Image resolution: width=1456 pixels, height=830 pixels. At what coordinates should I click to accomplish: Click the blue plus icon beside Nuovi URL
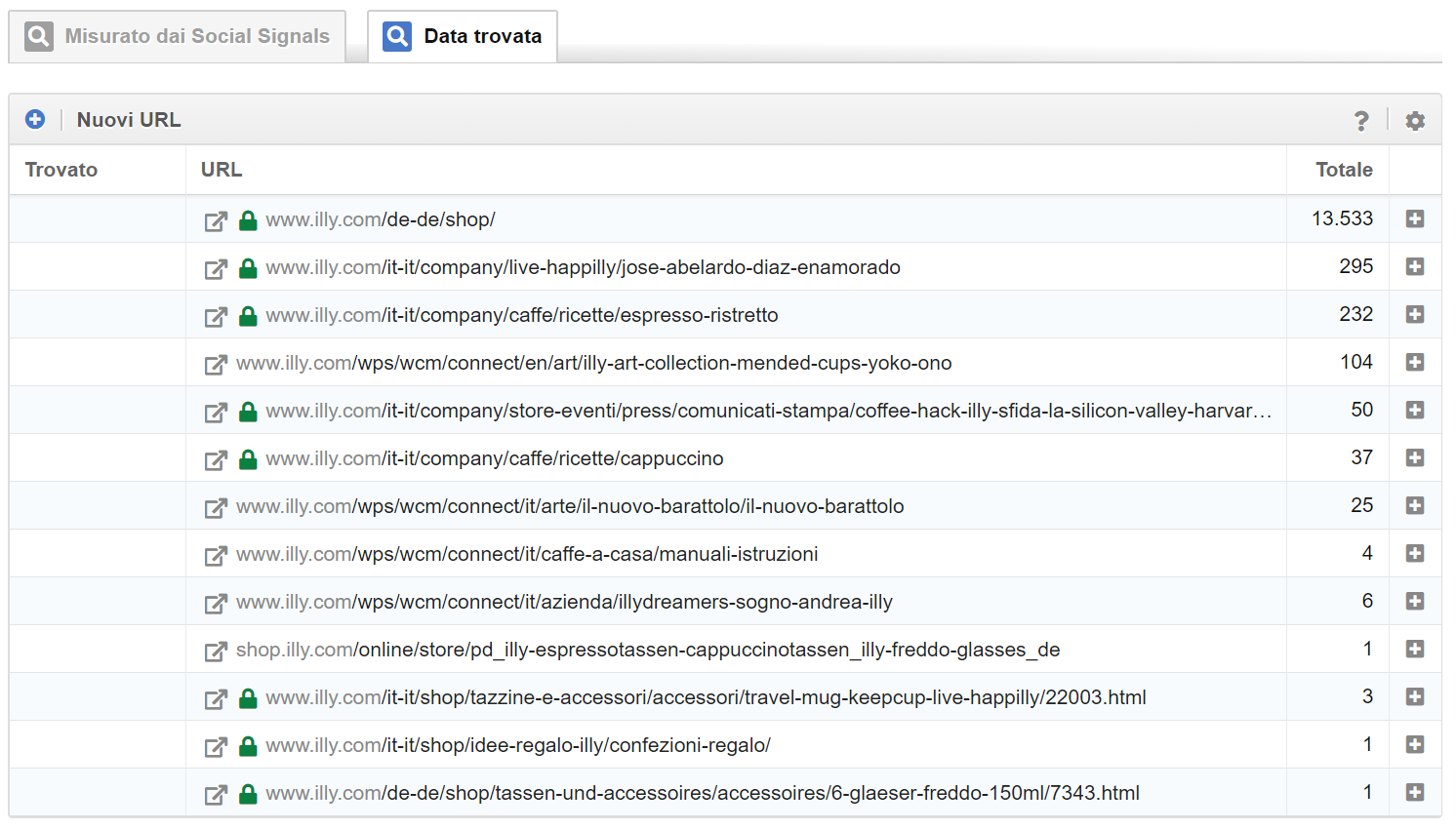click(x=35, y=119)
